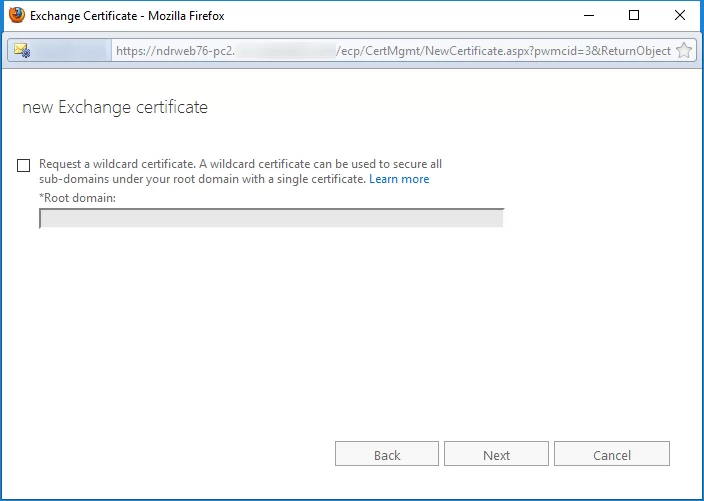Enable the wildcard certificate checkbox

pyautogui.click(x=23, y=165)
